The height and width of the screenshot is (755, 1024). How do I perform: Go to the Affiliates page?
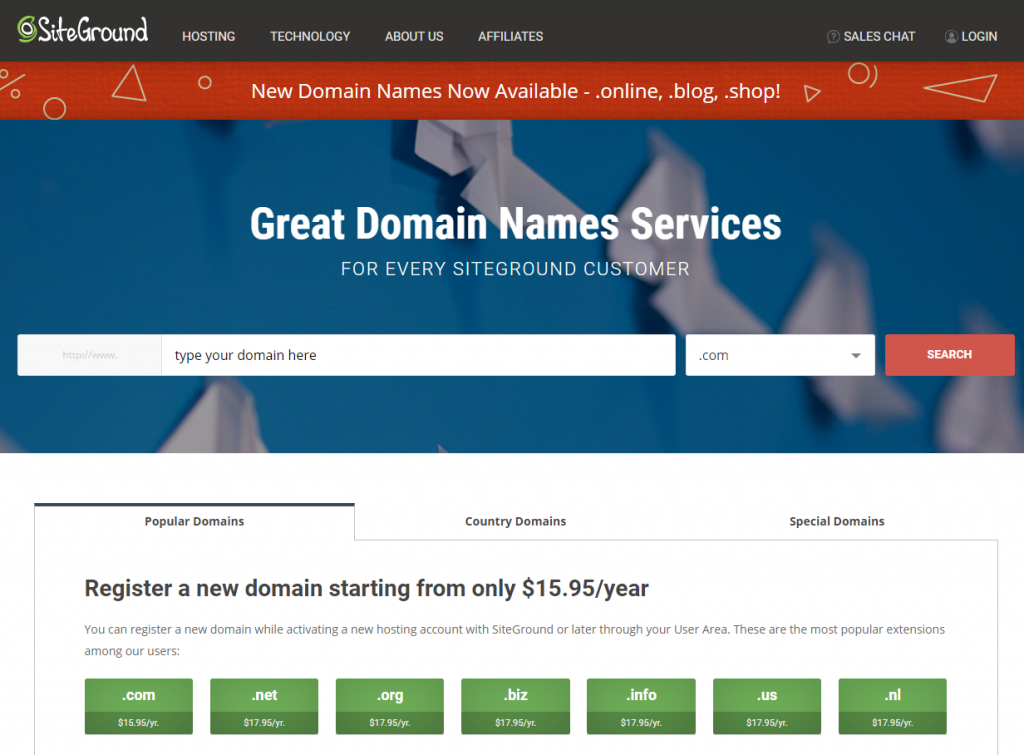511,37
